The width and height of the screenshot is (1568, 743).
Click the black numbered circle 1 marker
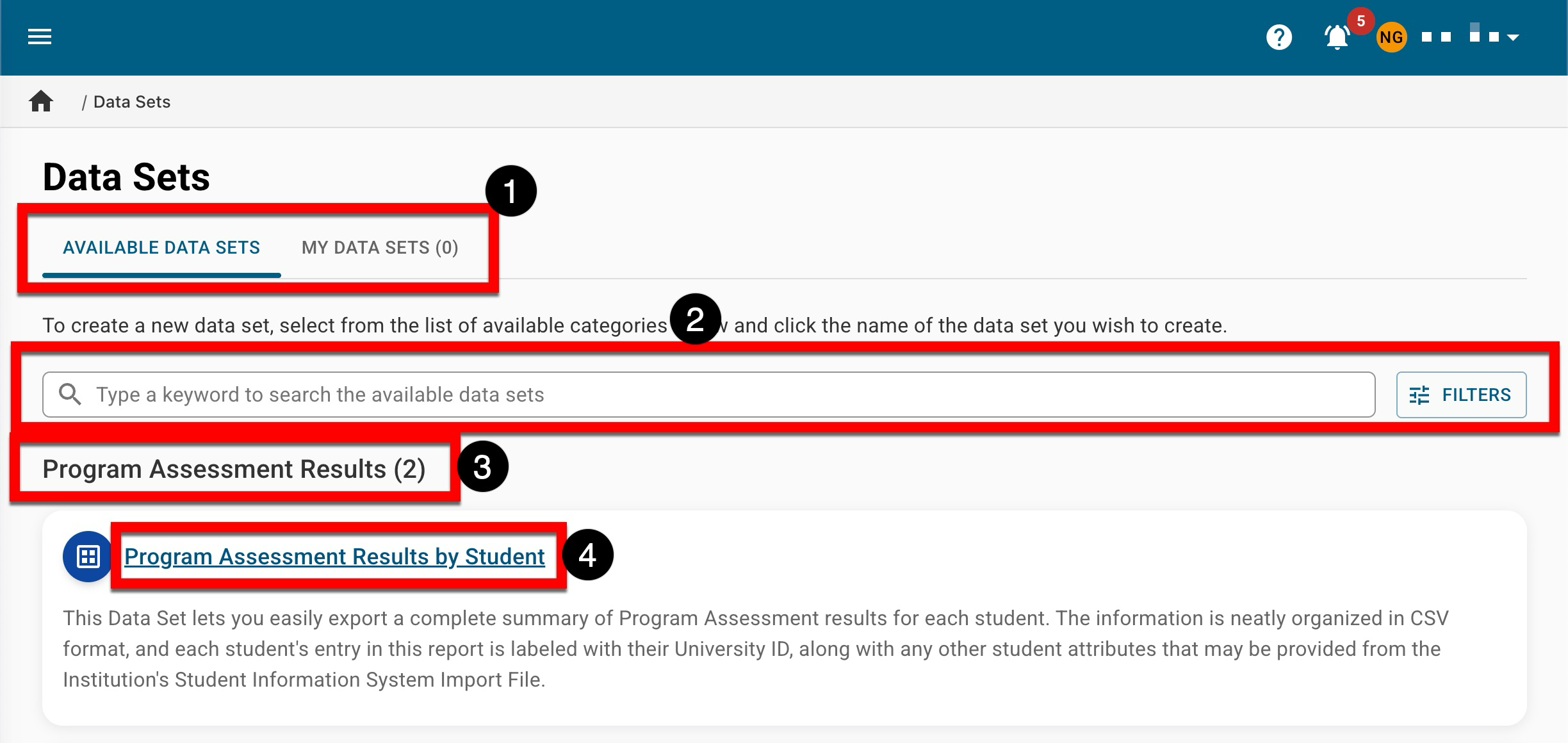tap(510, 191)
